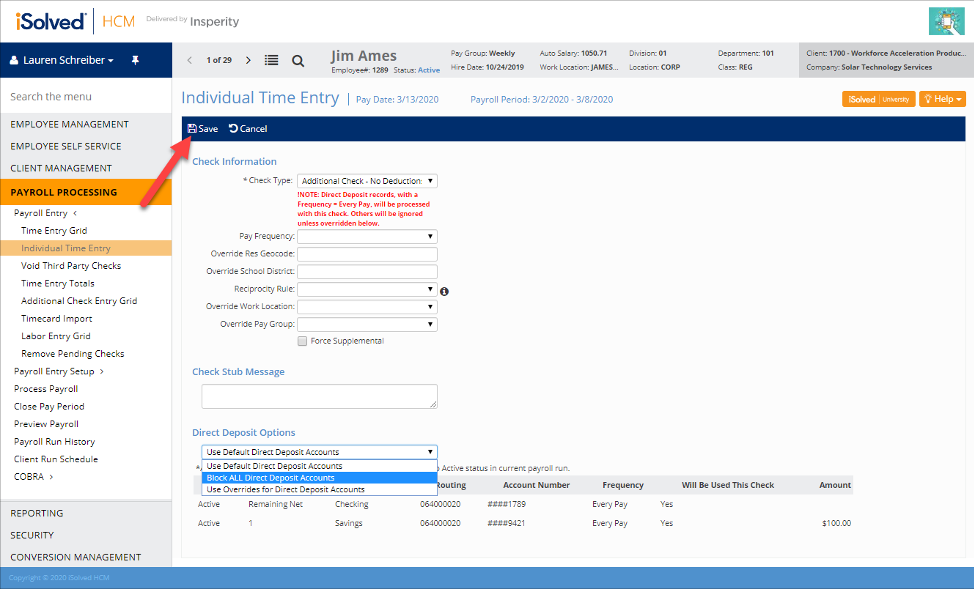Select Use Default Direct Deposit Accounts option
This screenshot has width=974, height=589.
(319, 466)
